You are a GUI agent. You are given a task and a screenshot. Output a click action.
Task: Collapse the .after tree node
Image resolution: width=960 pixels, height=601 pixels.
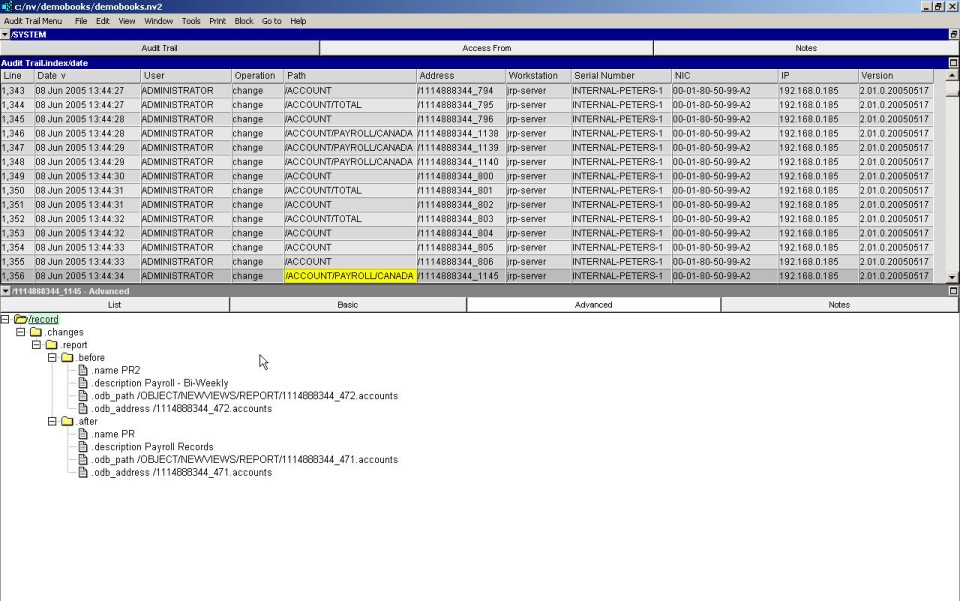coord(53,422)
